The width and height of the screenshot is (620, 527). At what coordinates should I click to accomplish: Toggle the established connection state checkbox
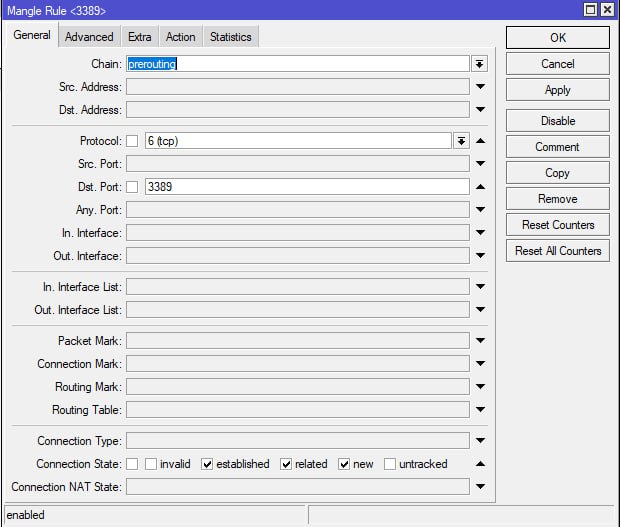point(207,464)
